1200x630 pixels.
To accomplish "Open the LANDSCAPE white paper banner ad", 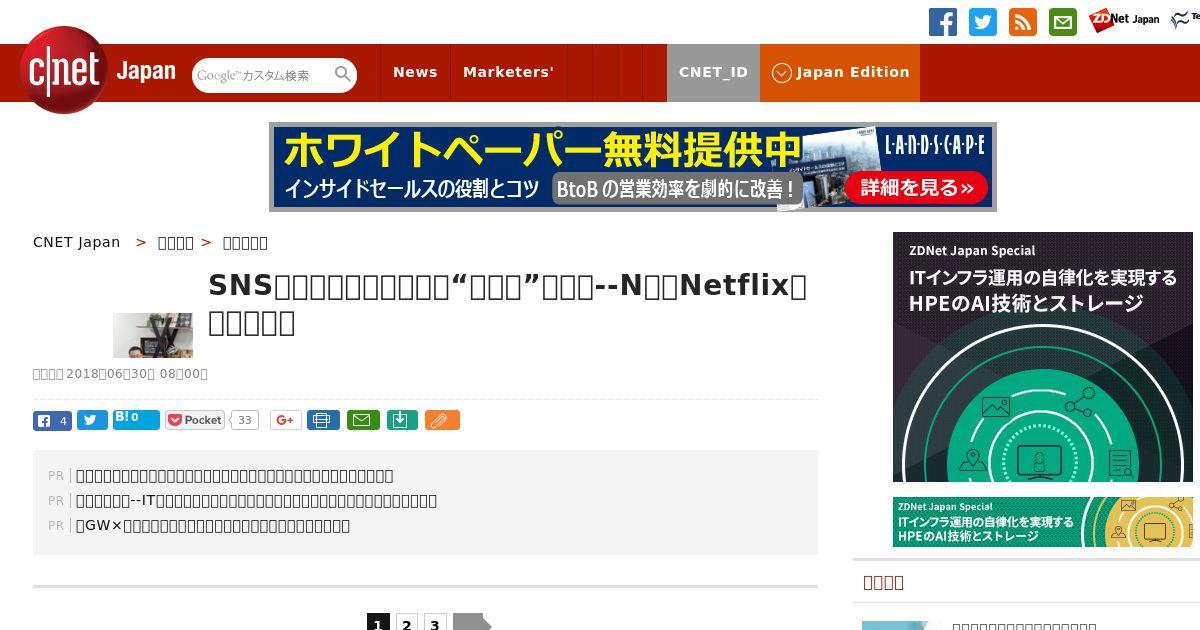I will click(x=633, y=167).
